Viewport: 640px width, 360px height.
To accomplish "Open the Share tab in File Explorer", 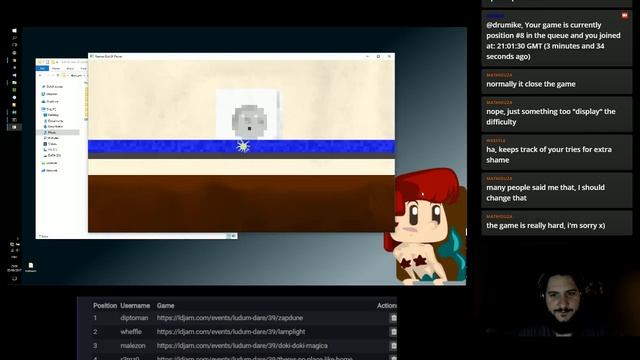I will (x=70, y=69).
